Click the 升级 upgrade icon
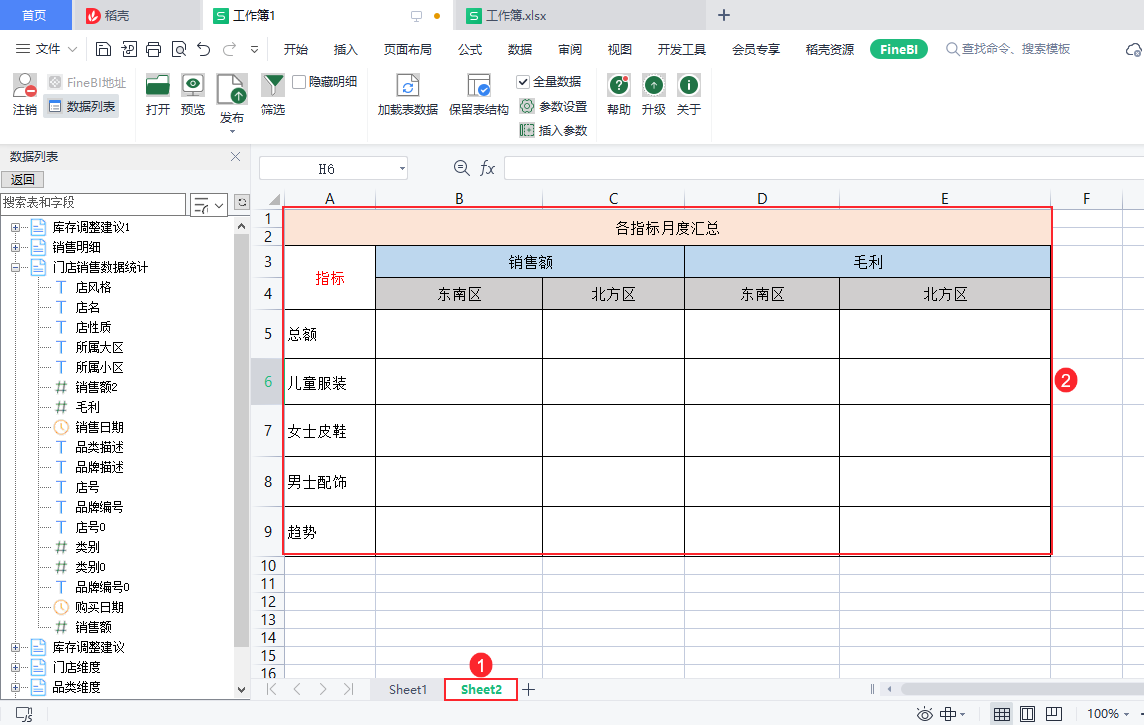Viewport: 1144px width, 725px height. click(x=654, y=85)
